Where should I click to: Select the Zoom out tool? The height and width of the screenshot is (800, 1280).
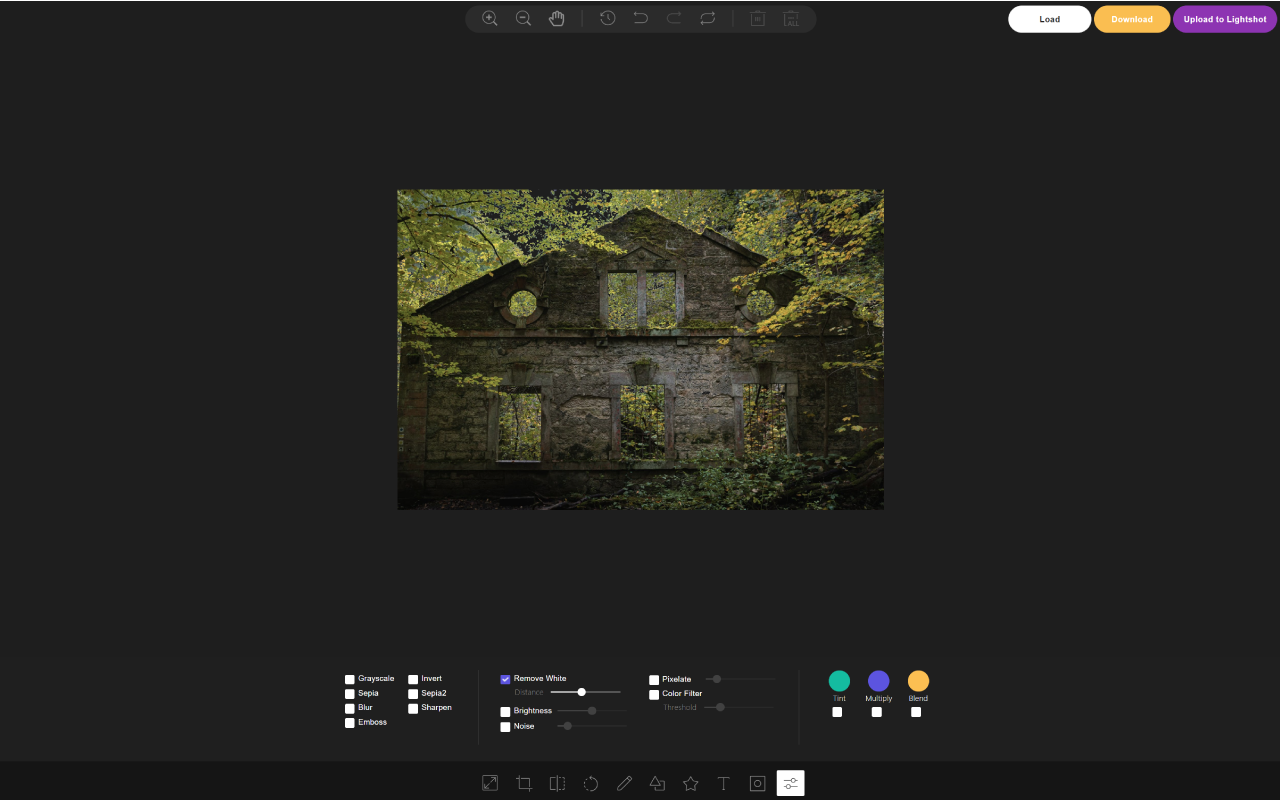523,18
